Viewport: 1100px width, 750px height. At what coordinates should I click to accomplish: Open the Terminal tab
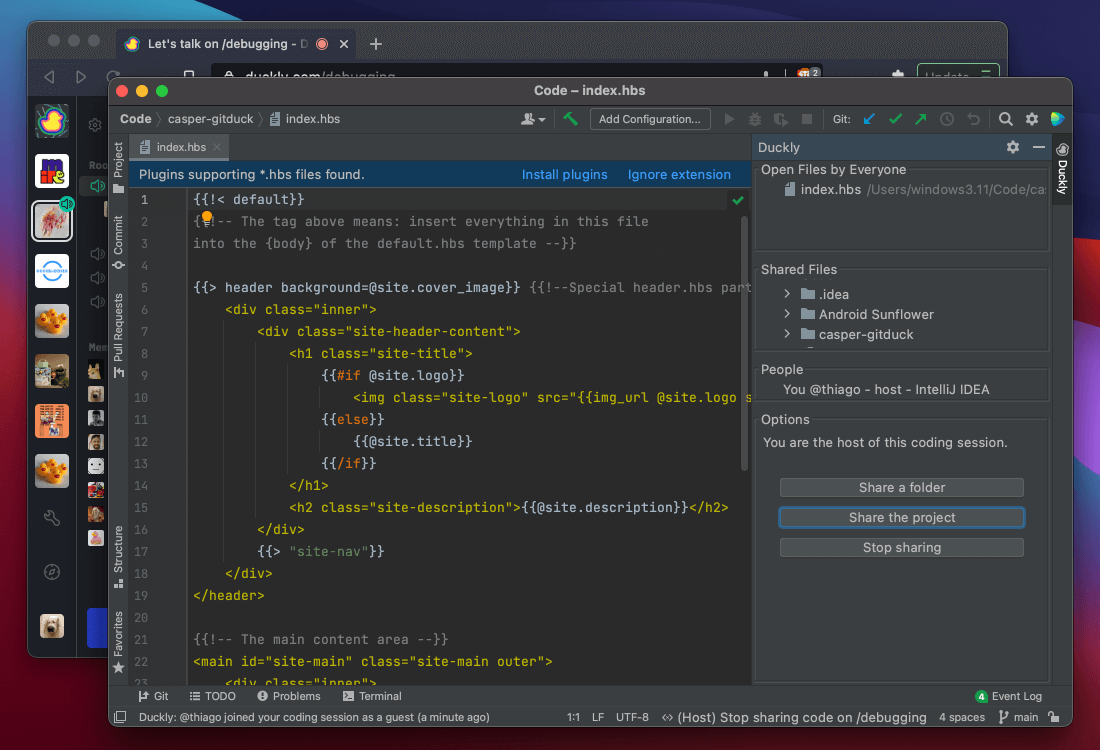point(372,696)
